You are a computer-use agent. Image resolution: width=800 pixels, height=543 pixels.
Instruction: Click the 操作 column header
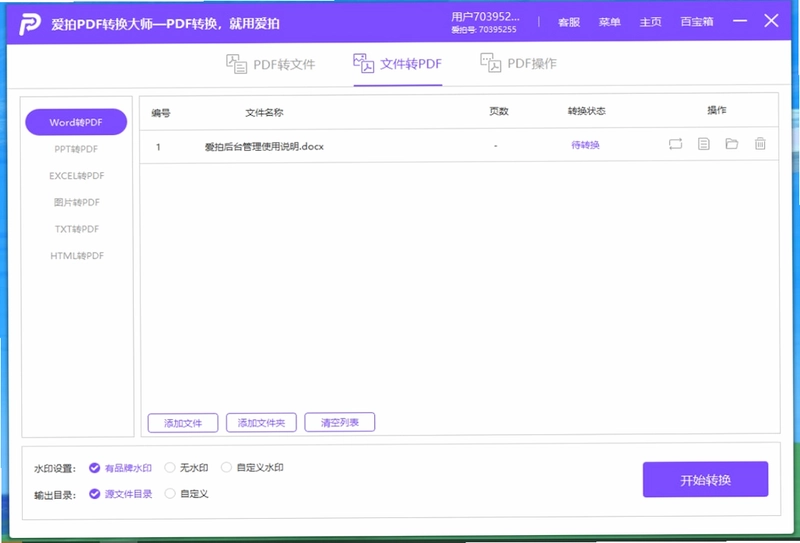click(x=717, y=110)
